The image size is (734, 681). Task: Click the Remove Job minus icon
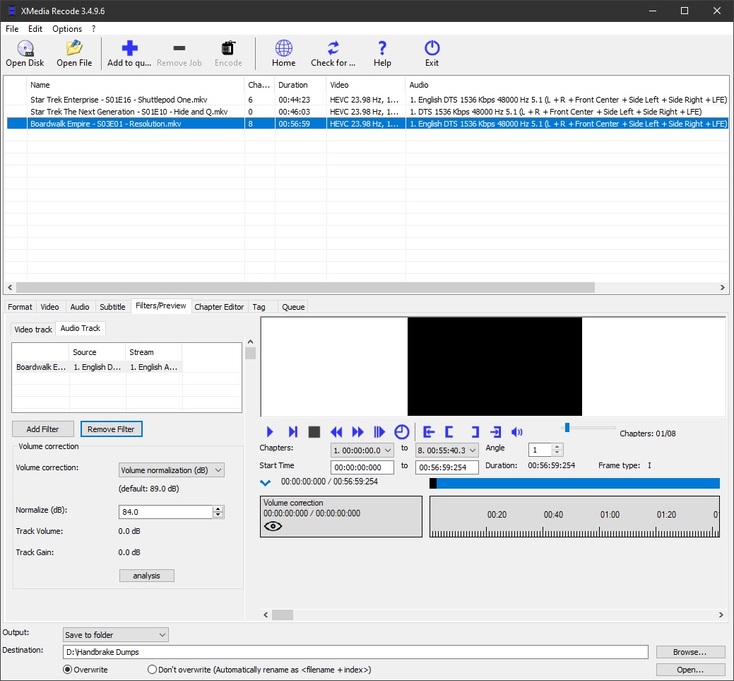179,48
